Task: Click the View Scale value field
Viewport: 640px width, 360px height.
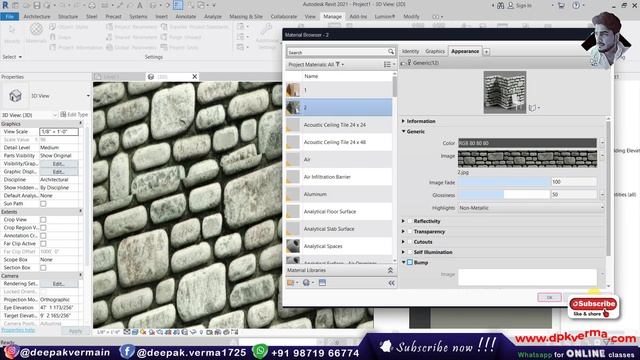Action: click(59, 132)
